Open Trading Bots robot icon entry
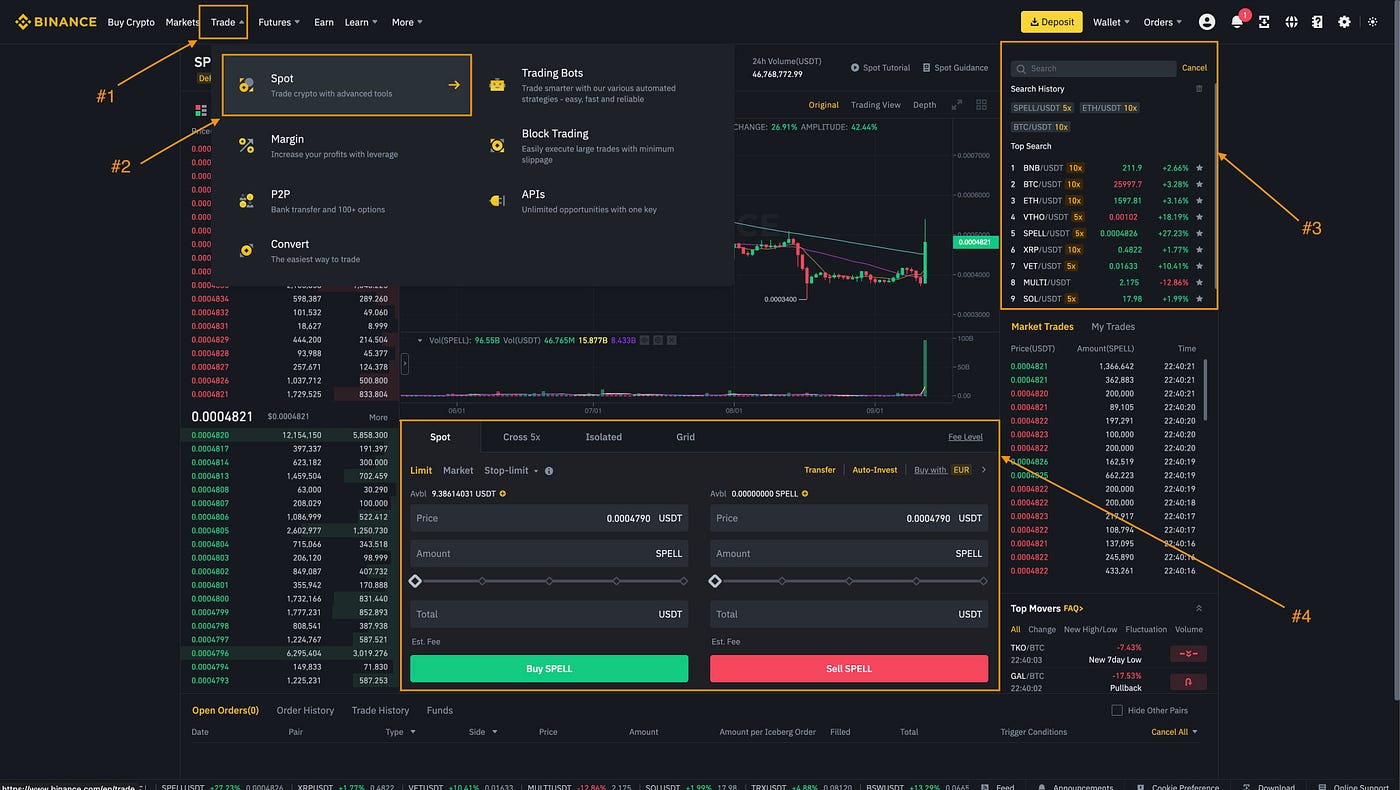This screenshot has width=1400, height=790. point(497,85)
